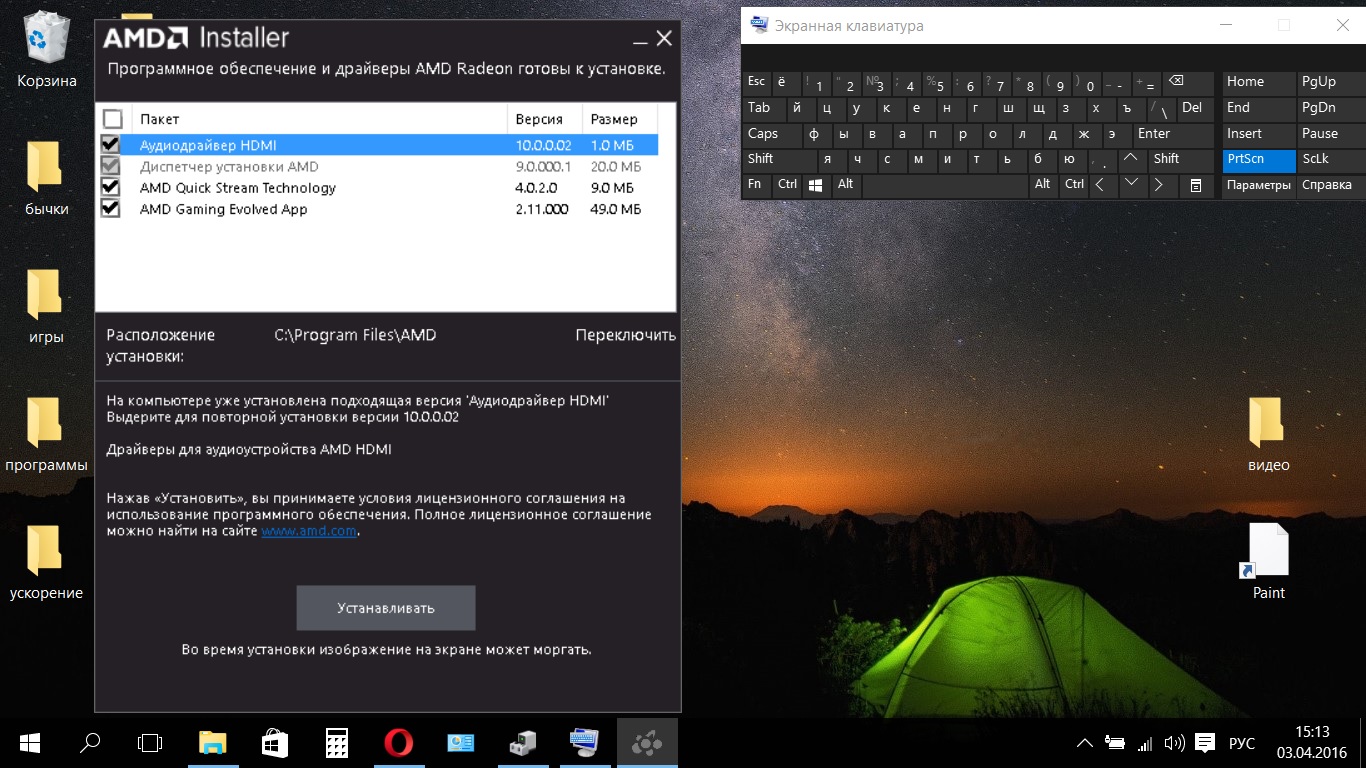Image resolution: width=1366 pixels, height=768 pixels.
Task: Open the Windows Start menu
Action: 29,743
